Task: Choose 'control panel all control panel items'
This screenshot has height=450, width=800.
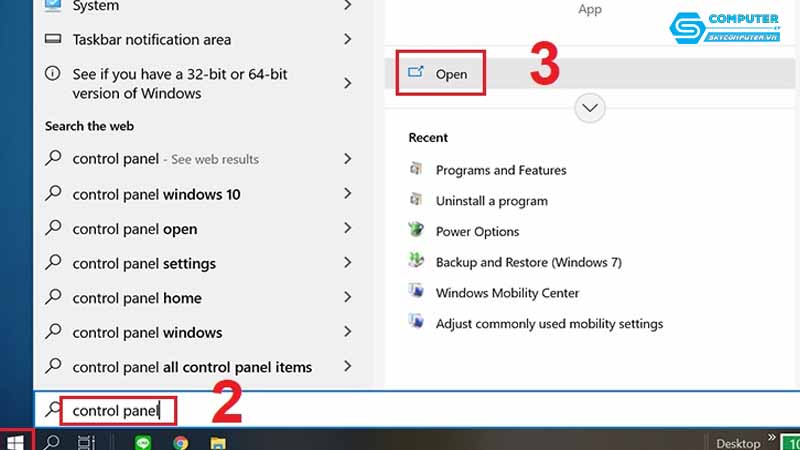Action: point(192,367)
